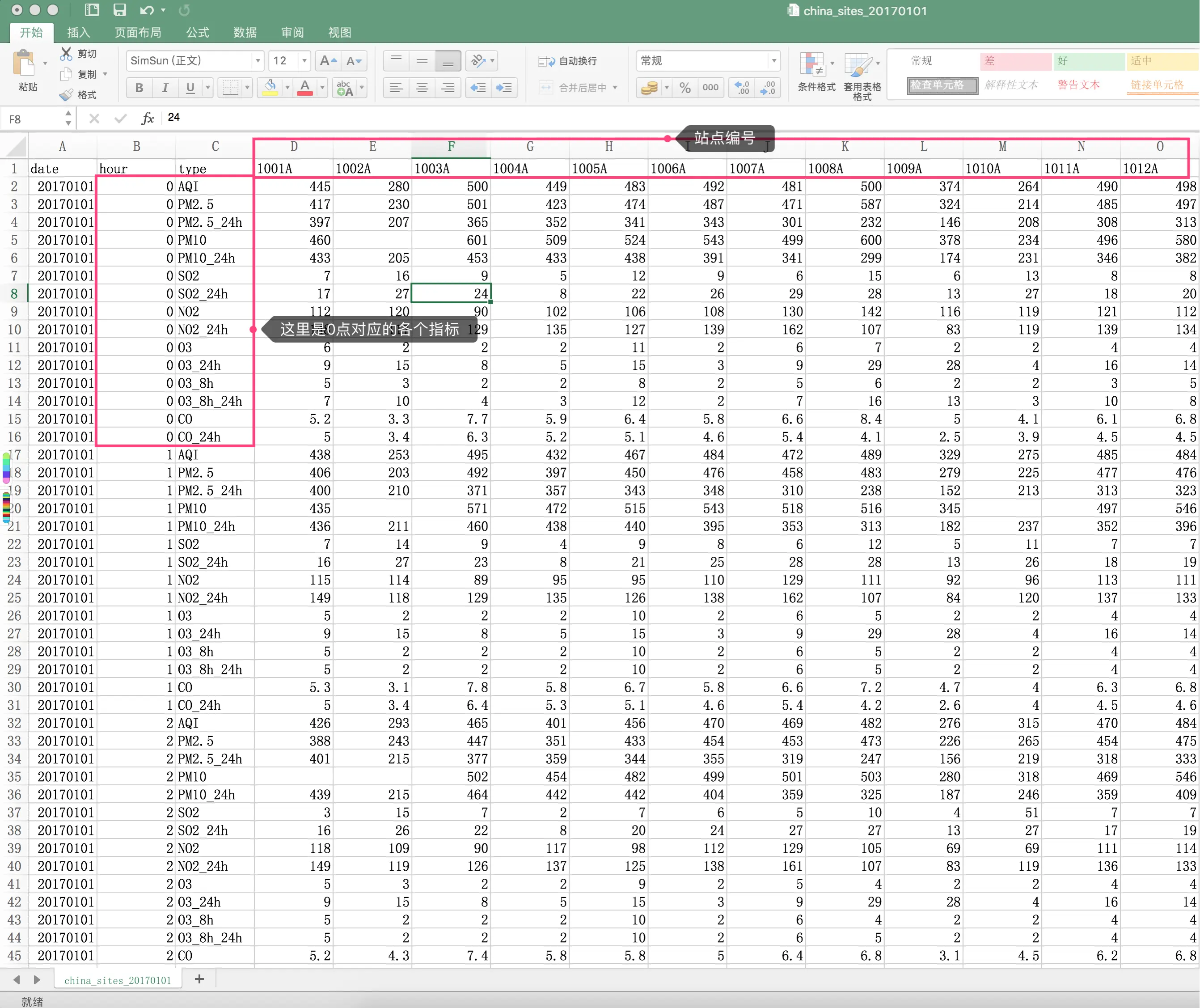
Task: Click the Increase font size icon
Action: [x=328, y=60]
